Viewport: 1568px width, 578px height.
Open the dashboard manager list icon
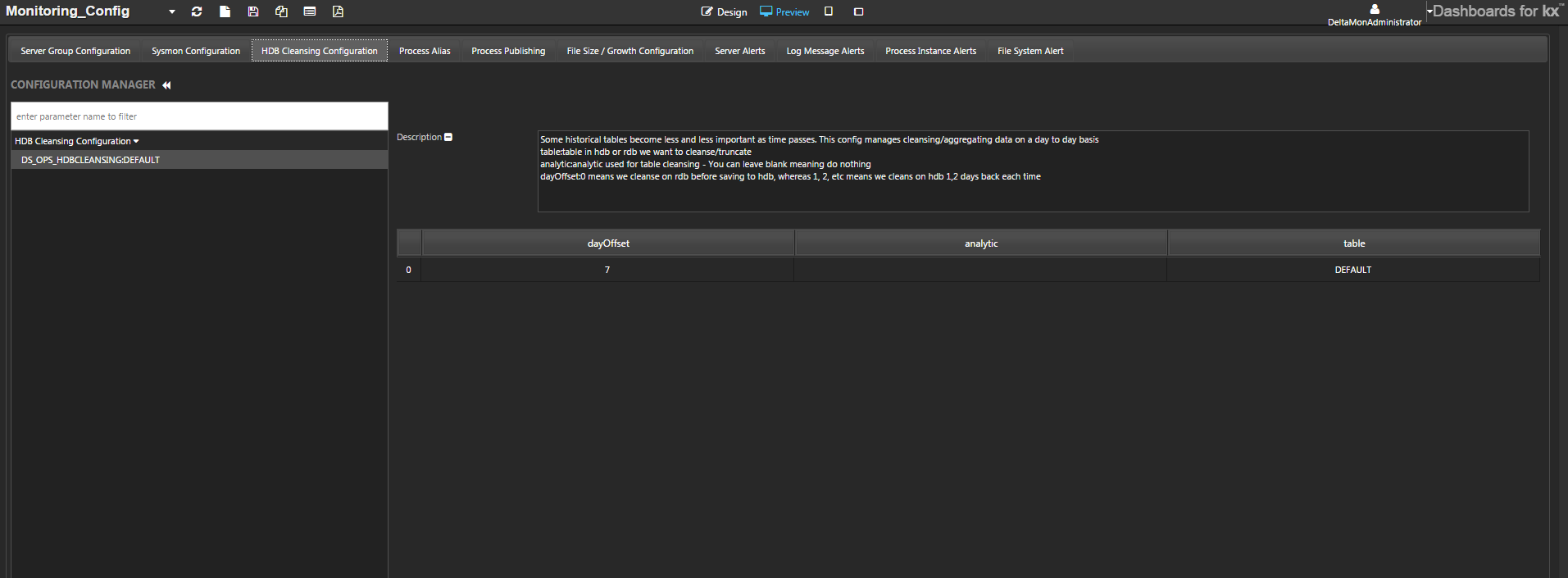310,11
